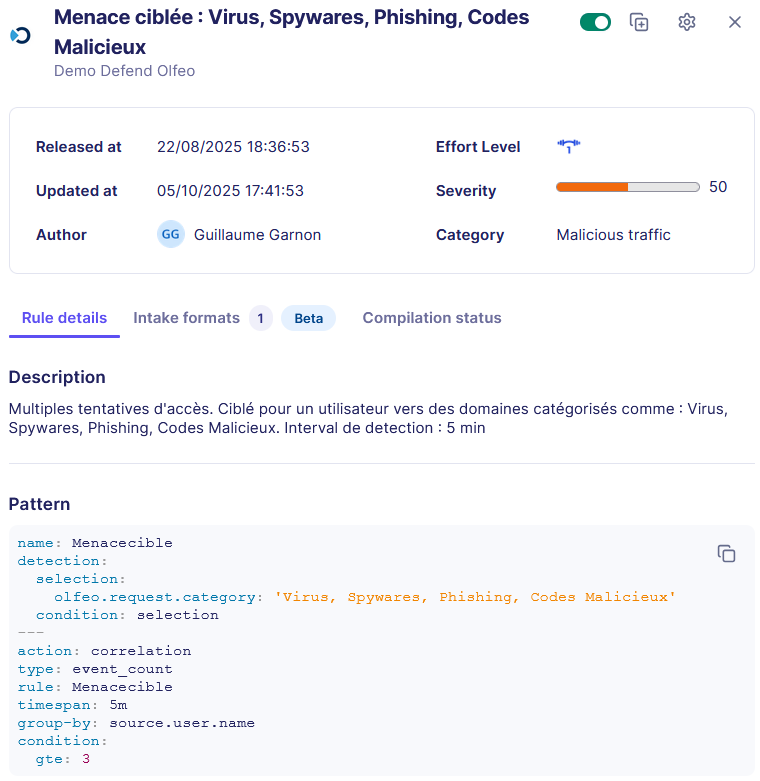The height and width of the screenshot is (781, 760).
Task: Disable the rule with the green toggle
Action: coord(595,22)
